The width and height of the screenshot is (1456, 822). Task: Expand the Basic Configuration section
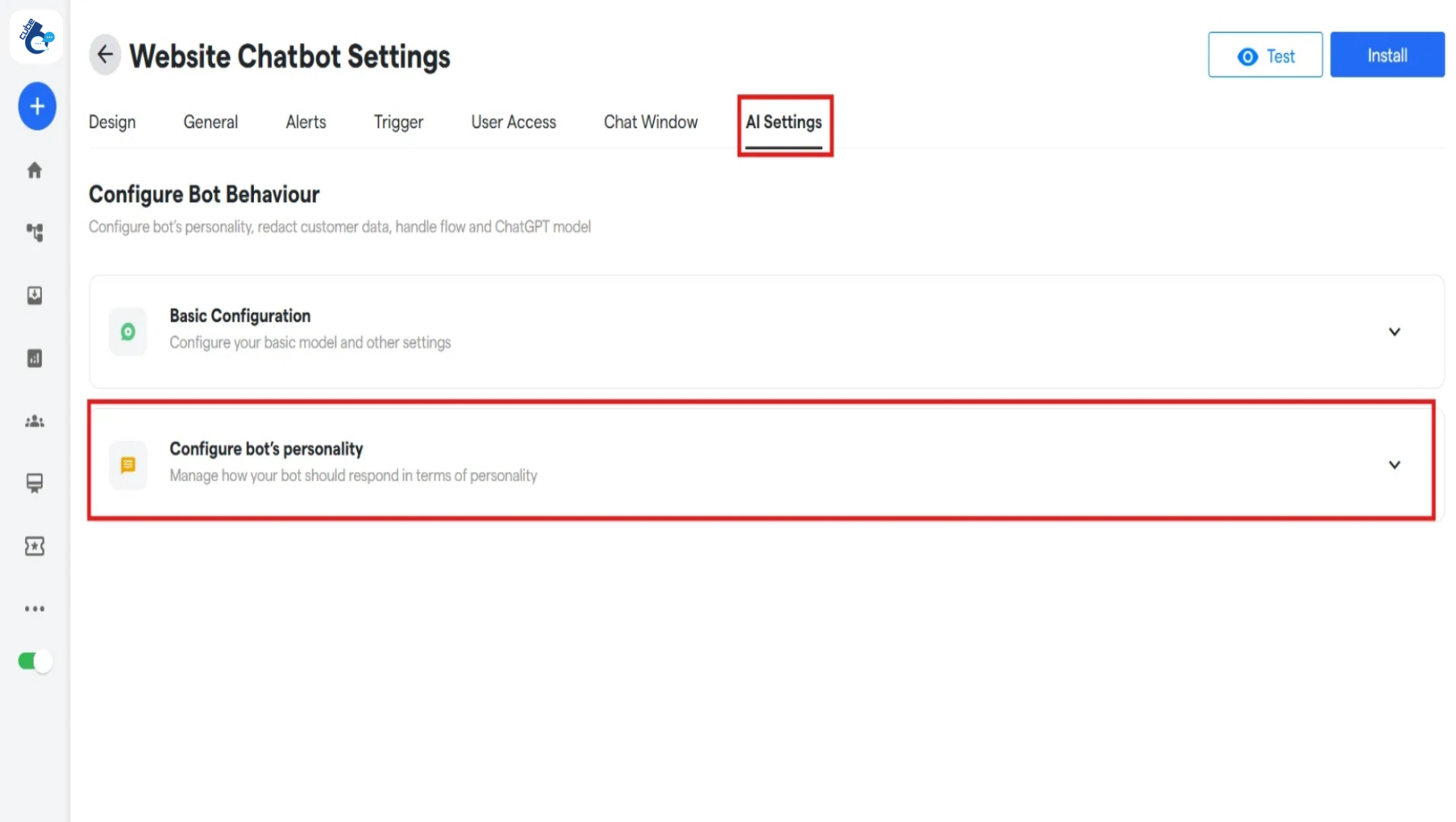[x=1395, y=331]
